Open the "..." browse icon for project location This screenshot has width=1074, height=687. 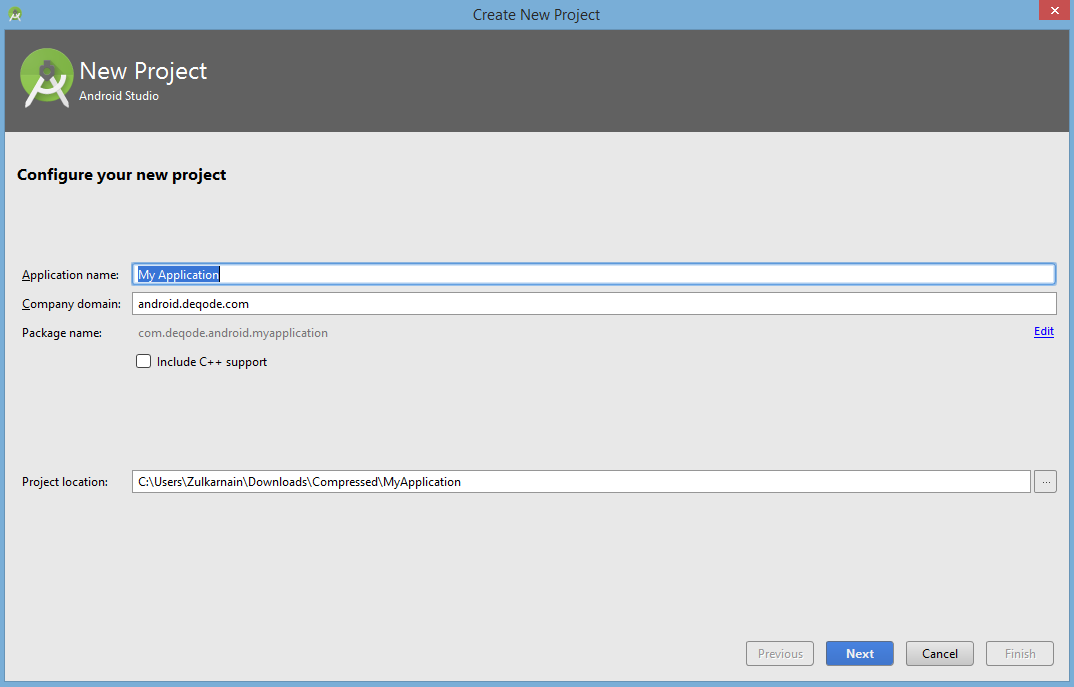tap(1045, 481)
